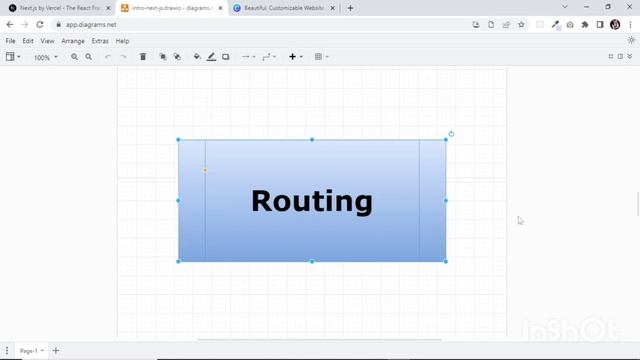This screenshot has height=360, width=640.
Task: Close the Next.js by Vercel tab
Action: pyautogui.click(x=108, y=8)
